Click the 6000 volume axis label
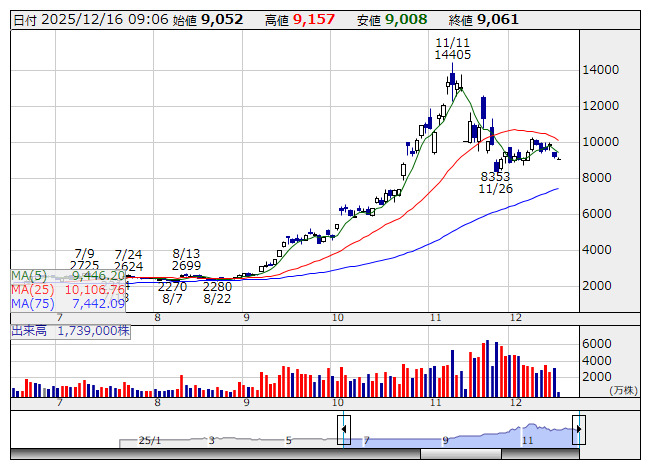Viewport: 653px width, 470px height. (x=597, y=344)
